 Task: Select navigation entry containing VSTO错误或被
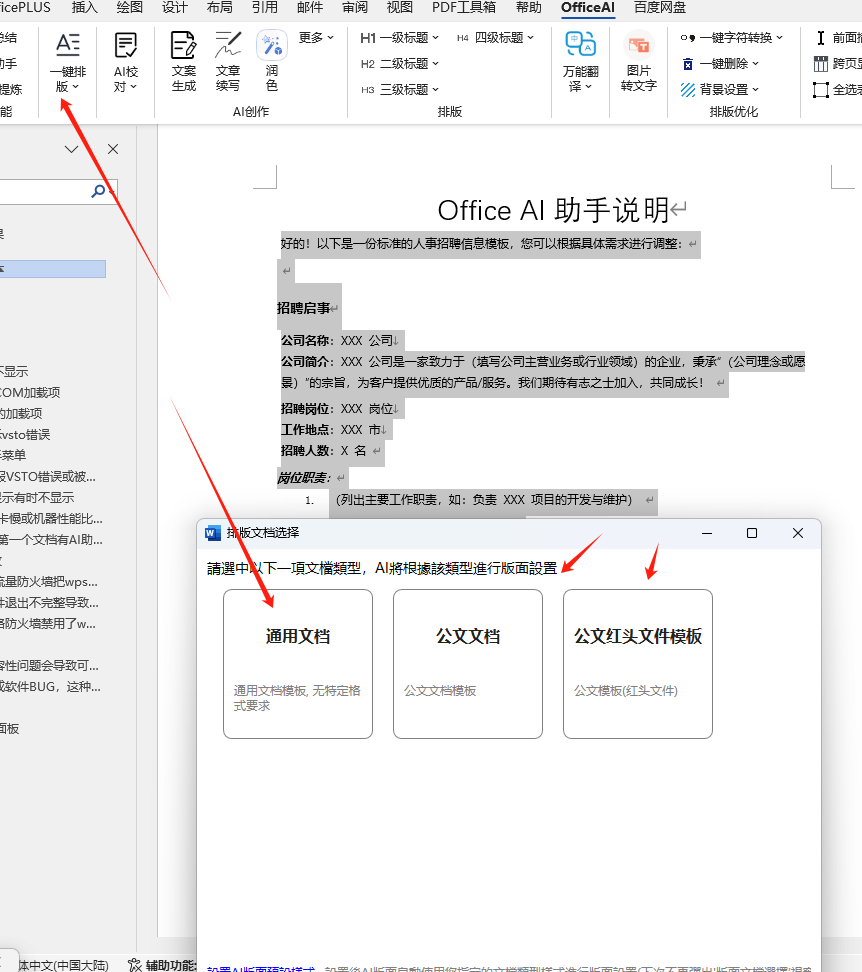point(48,477)
